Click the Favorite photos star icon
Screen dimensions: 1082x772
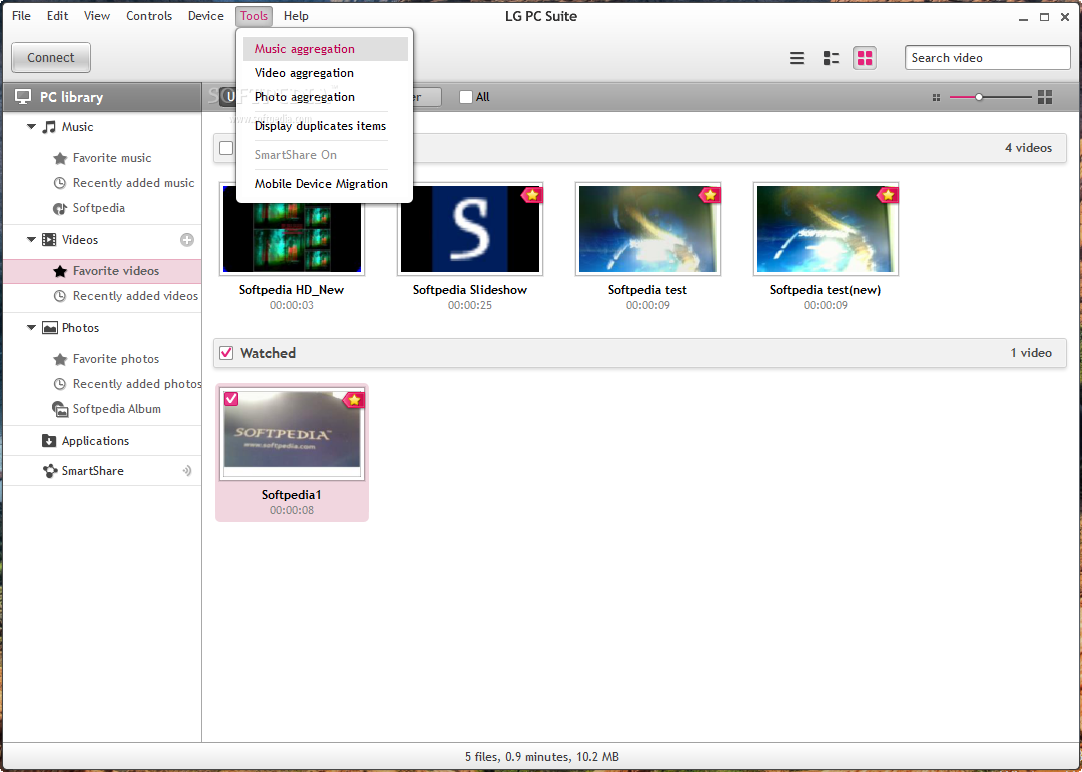tap(60, 359)
